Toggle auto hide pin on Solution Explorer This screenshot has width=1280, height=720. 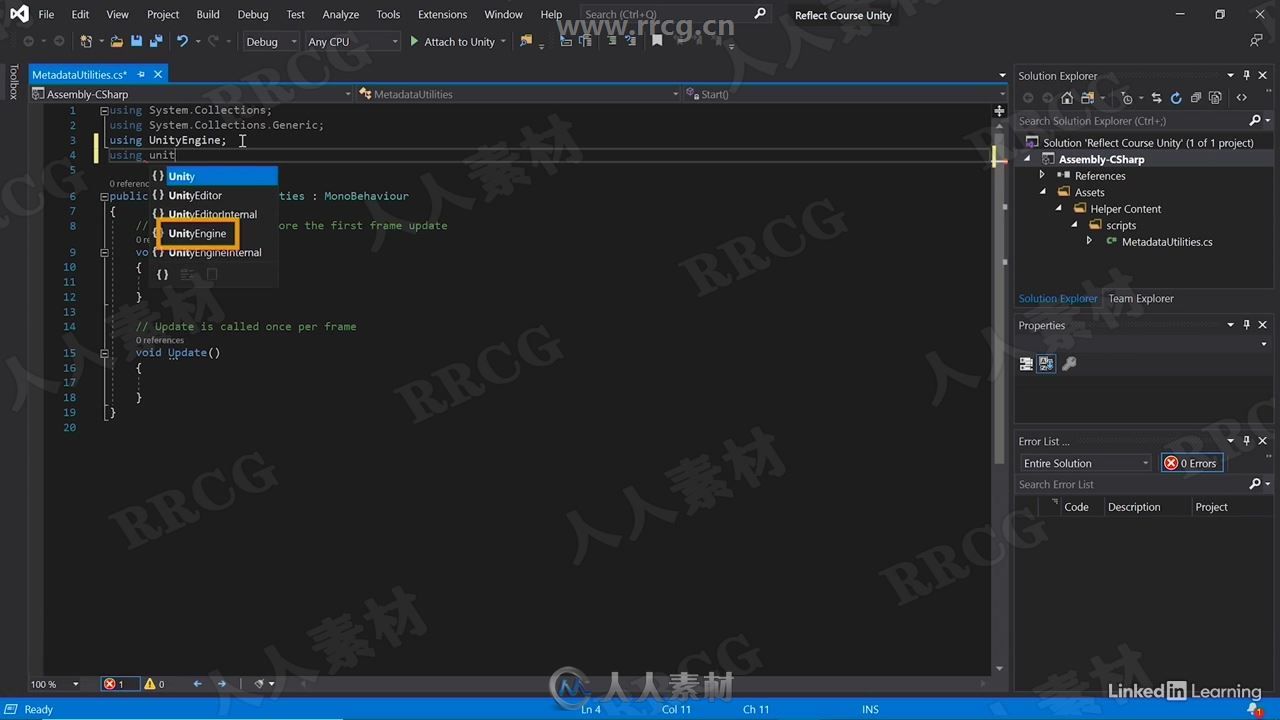1246,75
